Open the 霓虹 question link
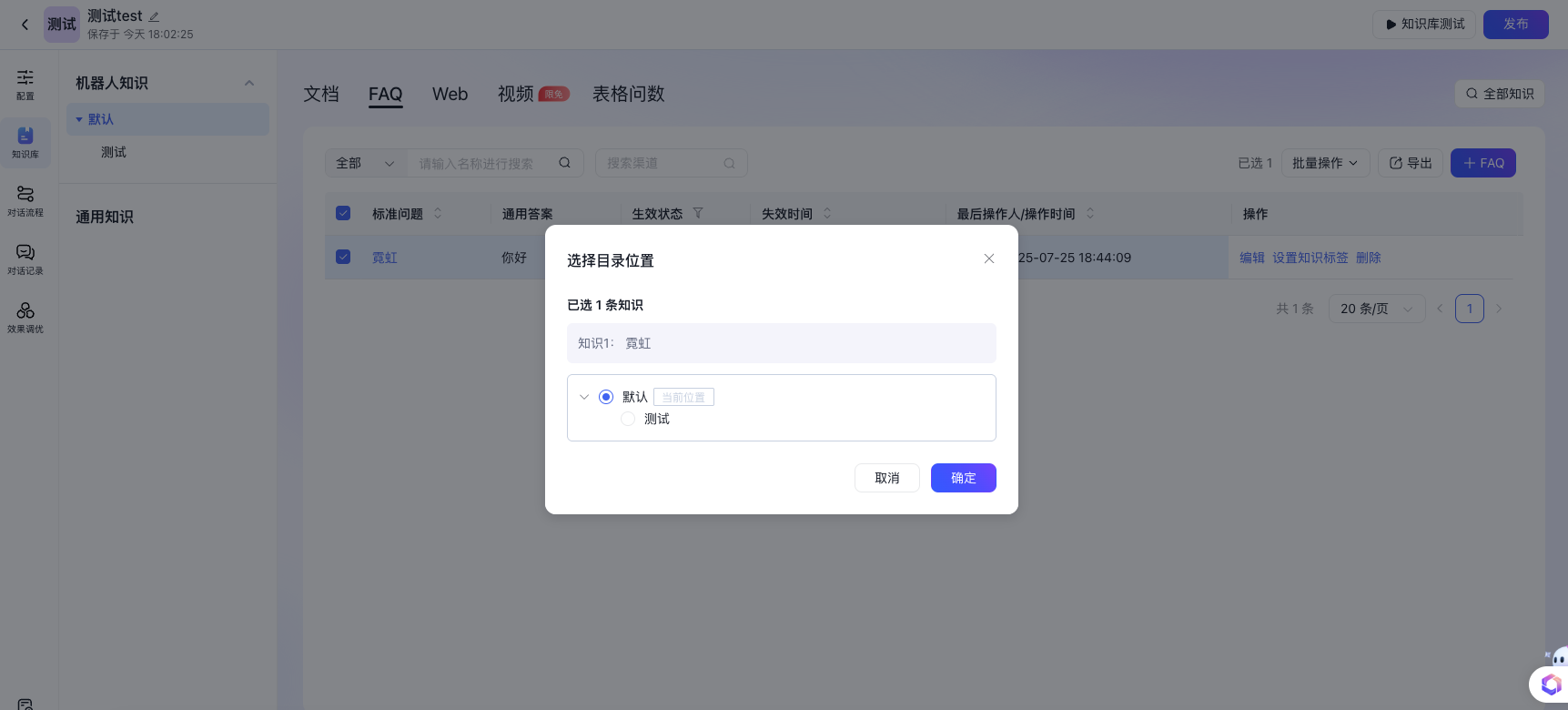This screenshot has width=1568, height=710. 385,258
